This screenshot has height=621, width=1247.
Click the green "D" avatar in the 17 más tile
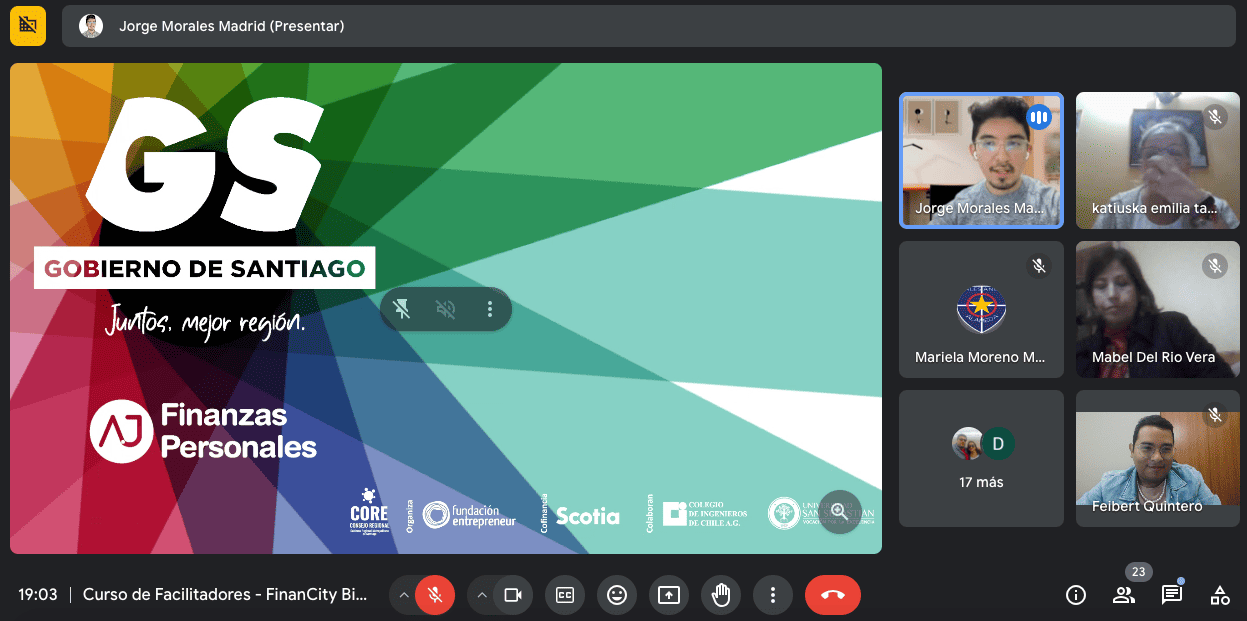pyautogui.click(x=998, y=444)
